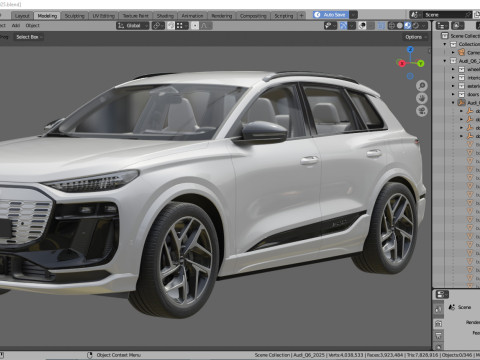Toggle show gizmo button
Viewport: 480px width, 360px height.
coord(343,26)
